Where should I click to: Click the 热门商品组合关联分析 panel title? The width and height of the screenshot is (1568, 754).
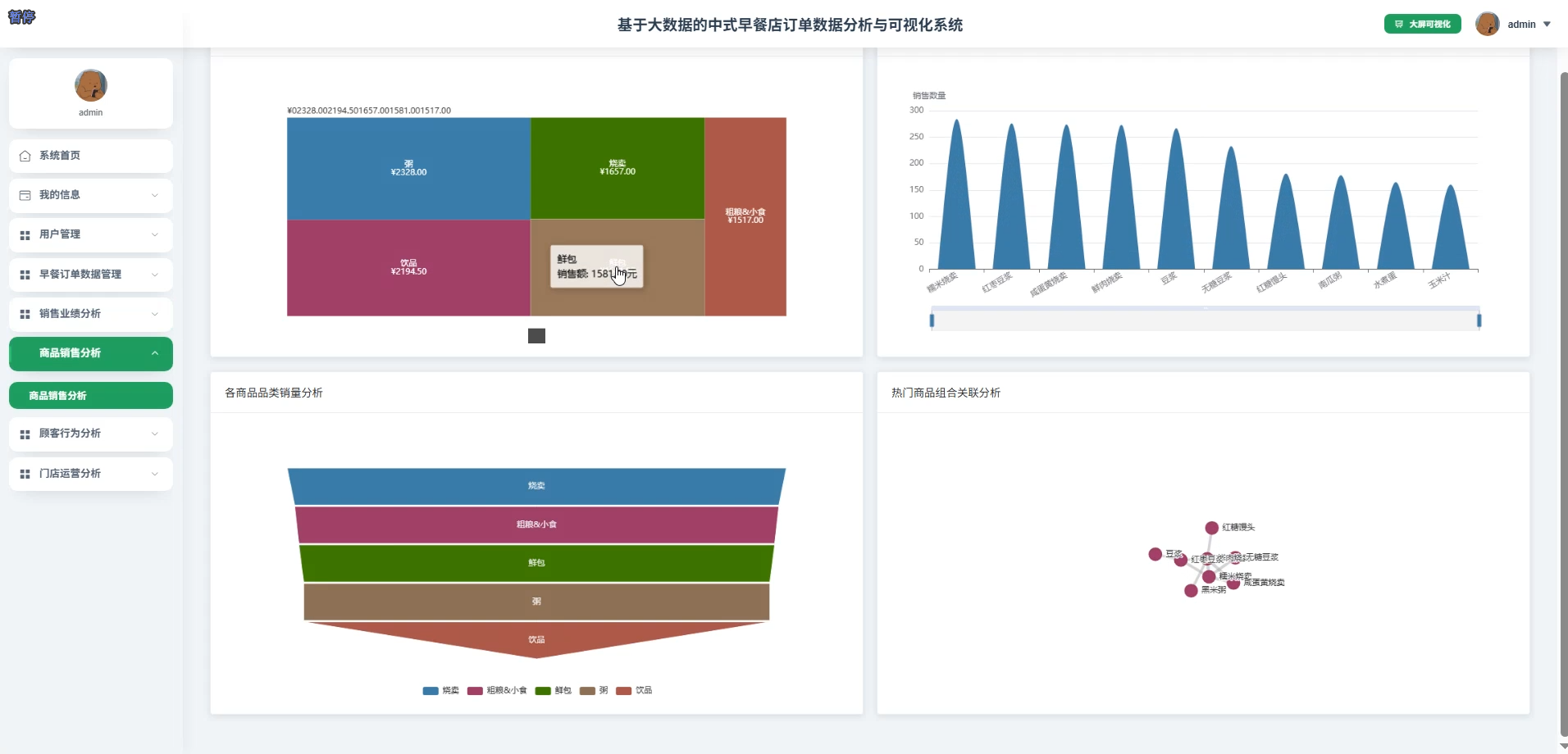pyautogui.click(x=946, y=393)
